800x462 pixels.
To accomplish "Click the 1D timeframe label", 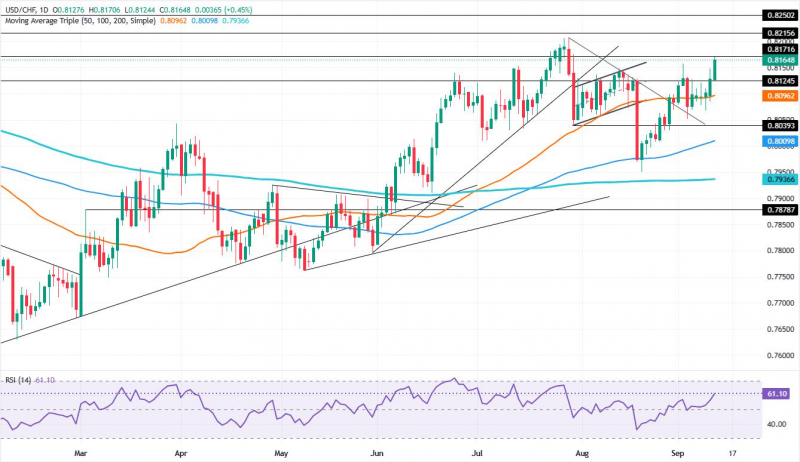I will (x=45, y=10).
